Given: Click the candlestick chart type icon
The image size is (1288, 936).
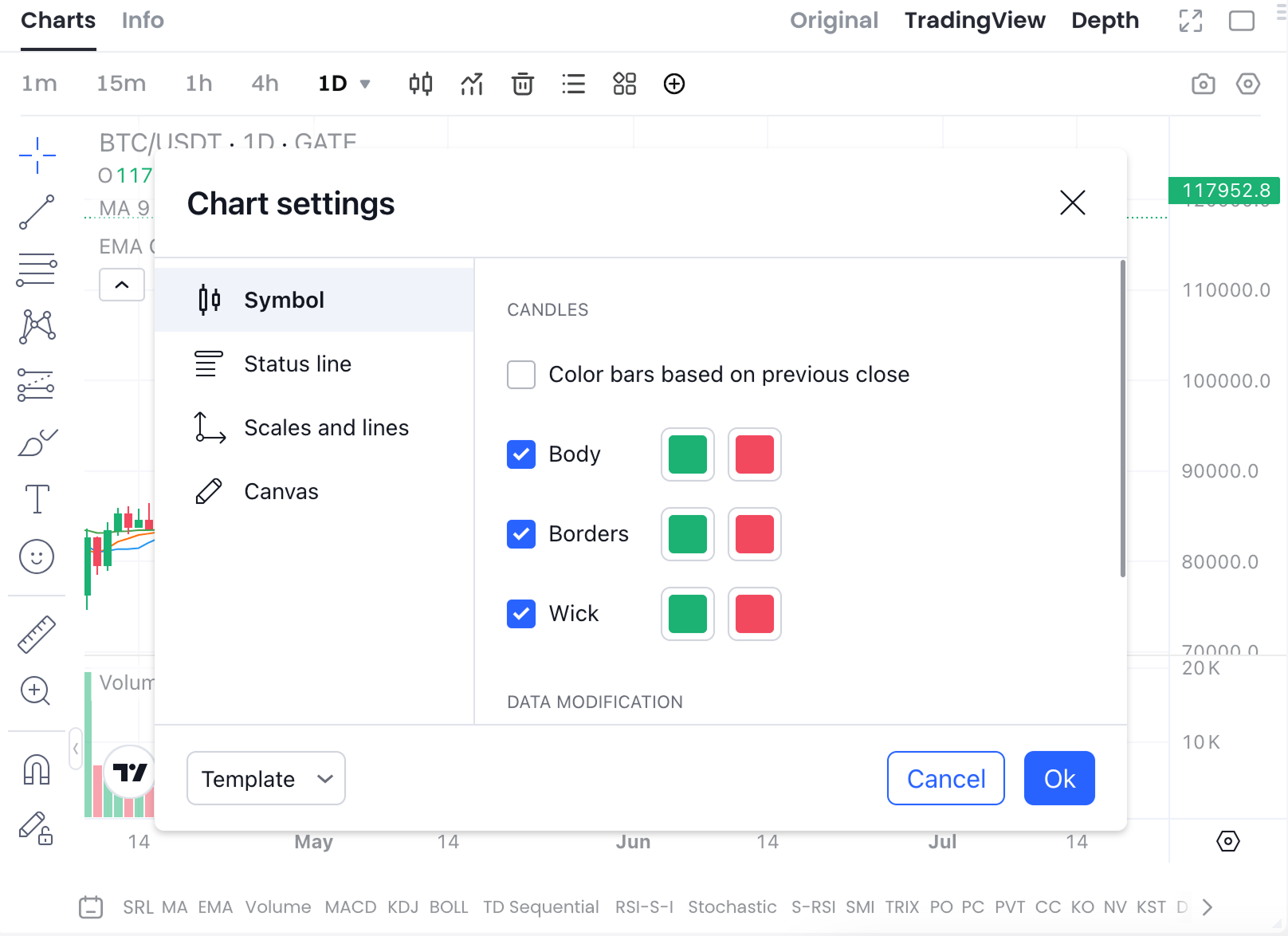Looking at the screenshot, I should point(421,84).
